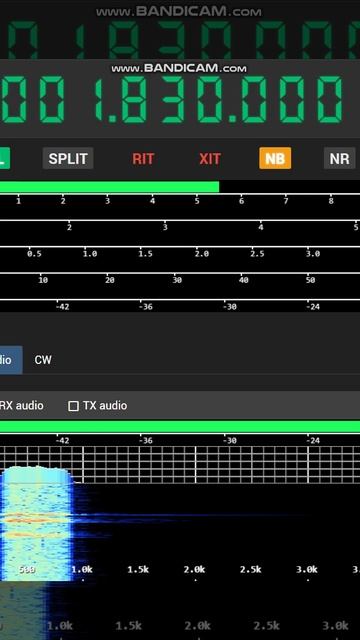Image resolution: width=360 pixels, height=640 pixels.
Task: Click the 500 label on spectrum axis
Action: (x=27, y=569)
